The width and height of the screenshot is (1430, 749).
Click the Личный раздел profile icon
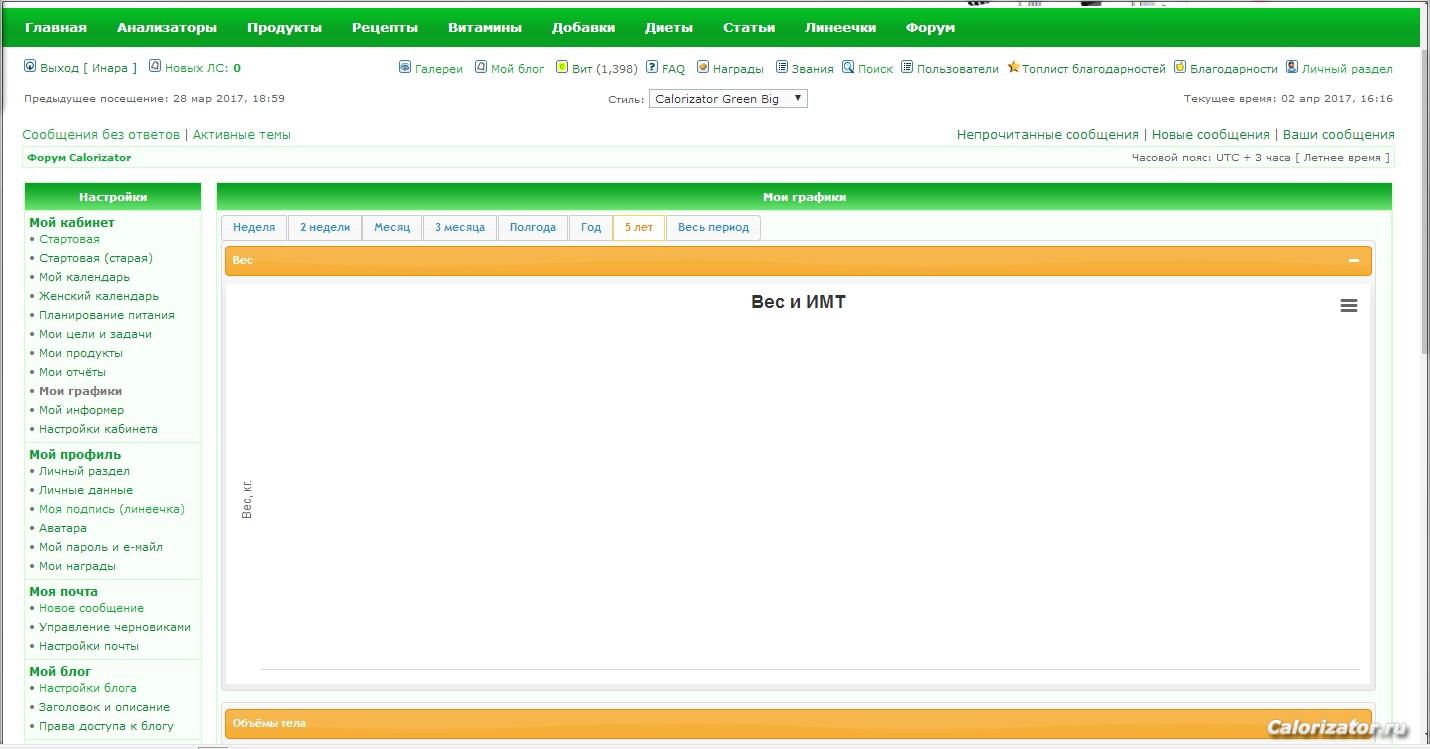coord(1292,68)
